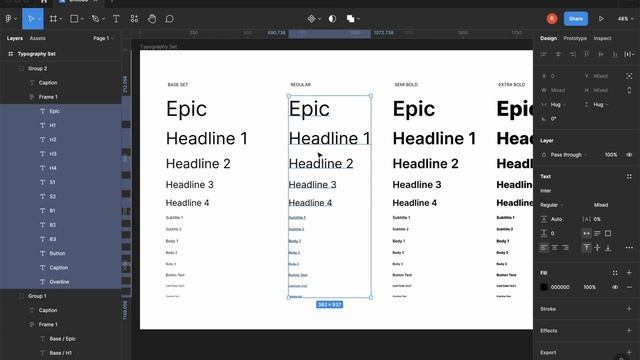
Task: Click the Share button
Action: tap(576, 19)
